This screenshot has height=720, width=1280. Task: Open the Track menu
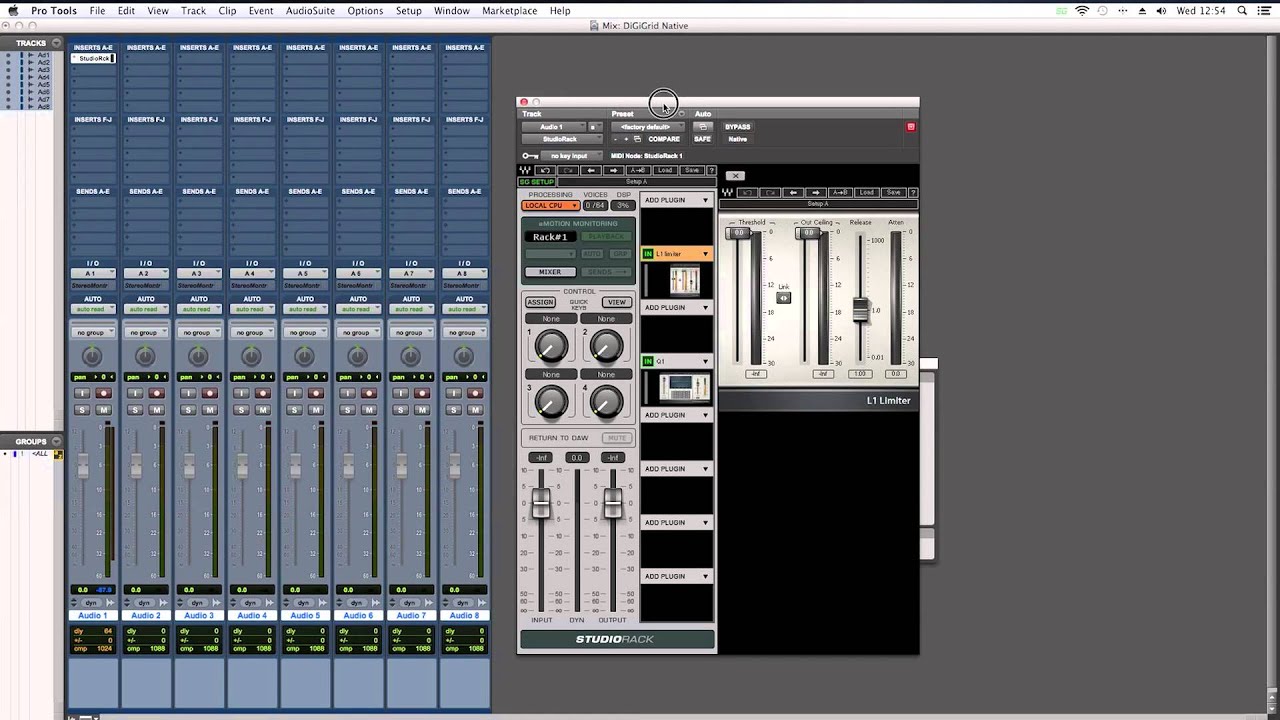(x=193, y=11)
